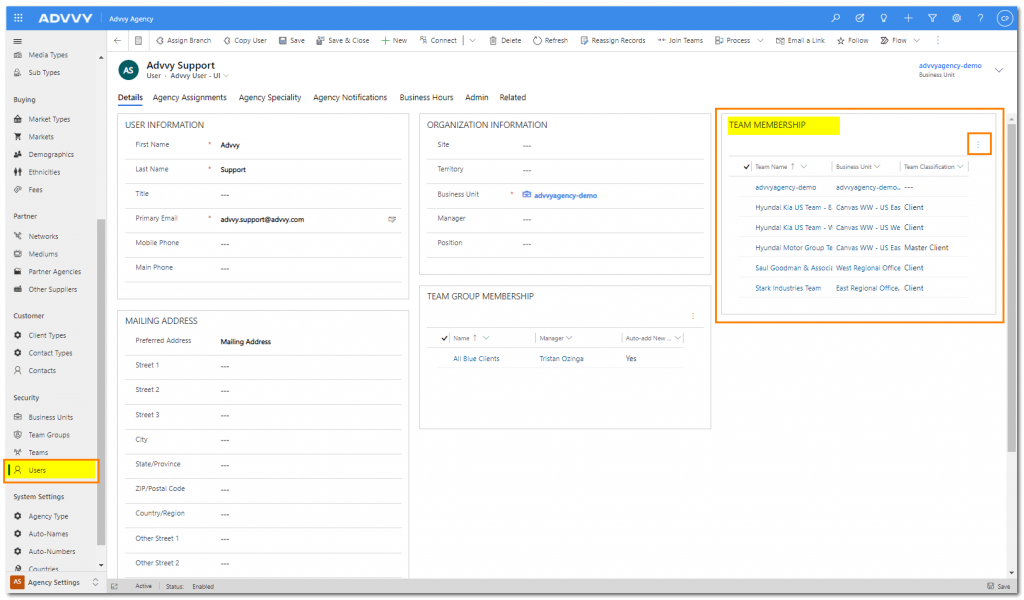Go back using the arrow icon

pos(118,41)
